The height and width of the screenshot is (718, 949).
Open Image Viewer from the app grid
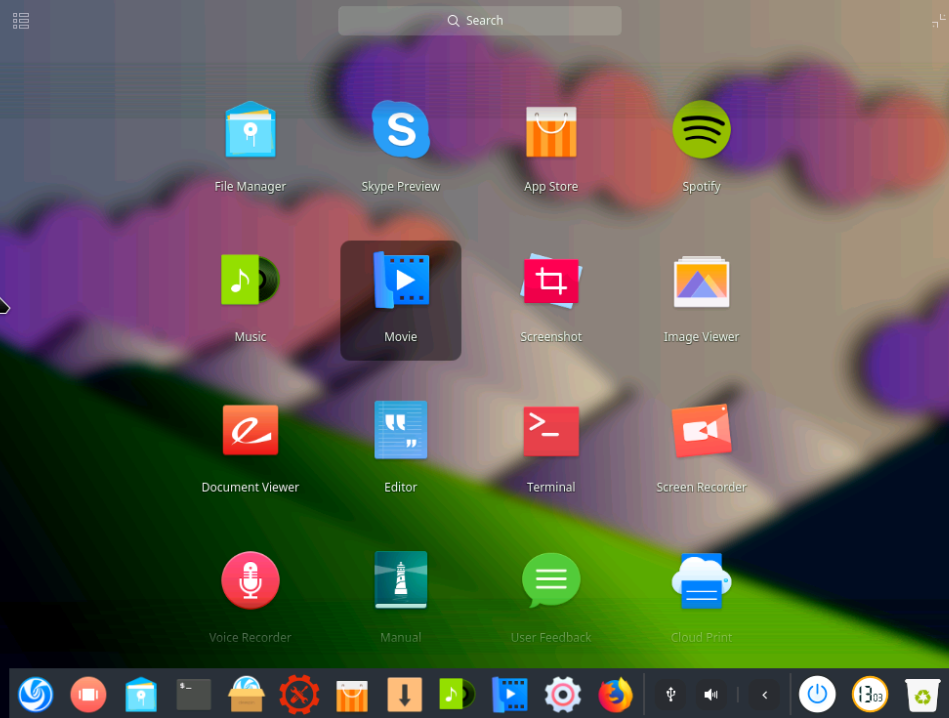click(x=701, y=281)
